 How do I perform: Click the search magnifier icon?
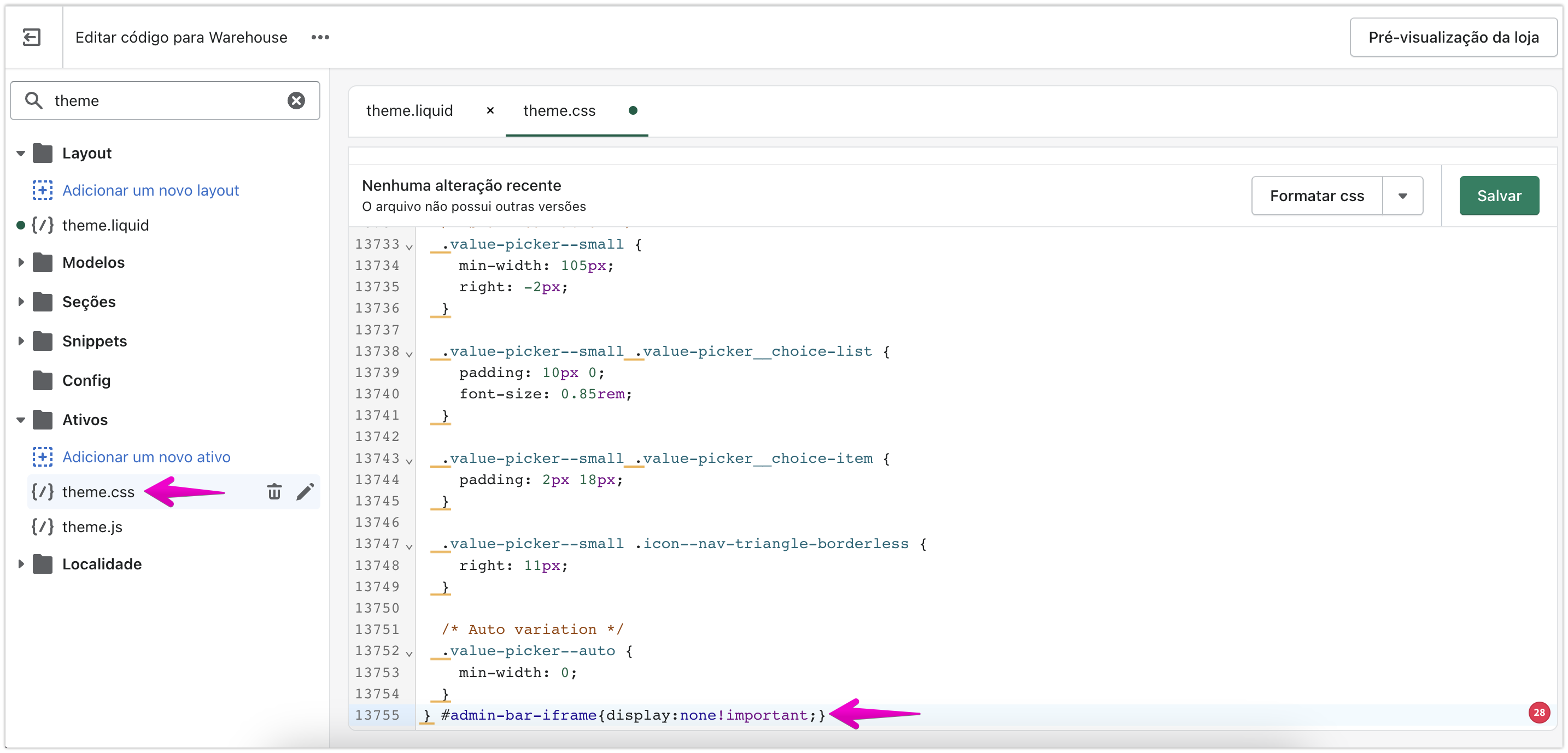click(x=34, y=101)
